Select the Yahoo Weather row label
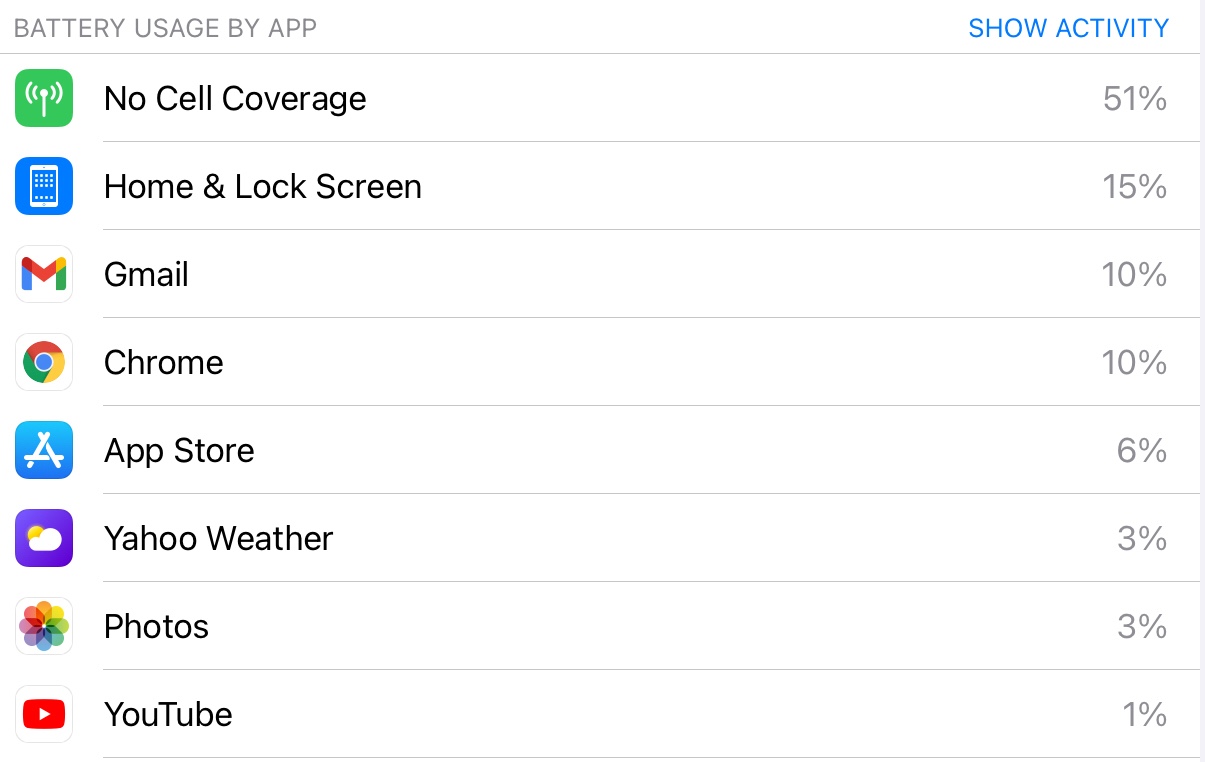 [218, 538]
